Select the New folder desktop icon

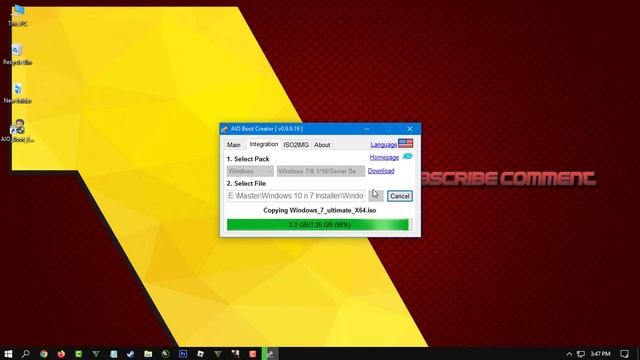click(x=18, y=93)
